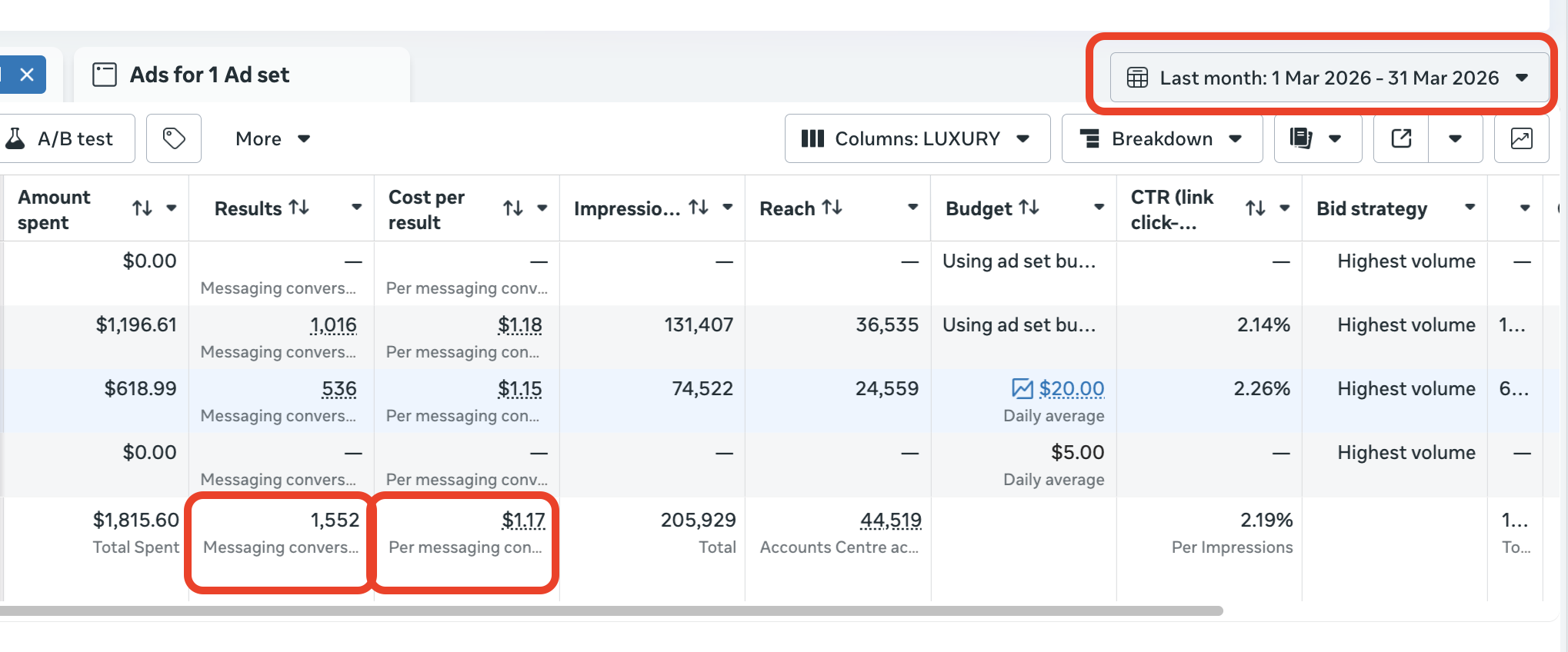Viewport: 1568px width, 652px height.
Task: Sort by Reach column arrows
Action: pyautogui.click(x=832, y=208)
